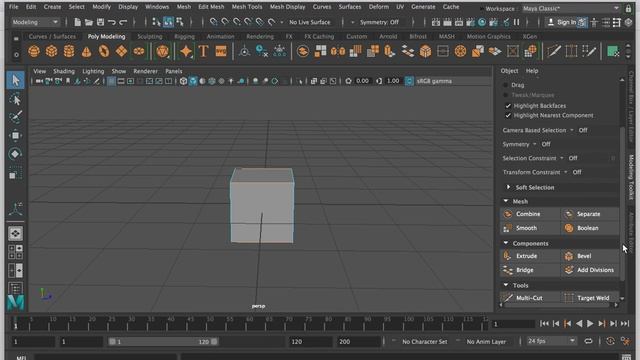This screenshot has width=640, height=360.
Task: Click the viewport gamma value field
Action: [x=393, y=81]
